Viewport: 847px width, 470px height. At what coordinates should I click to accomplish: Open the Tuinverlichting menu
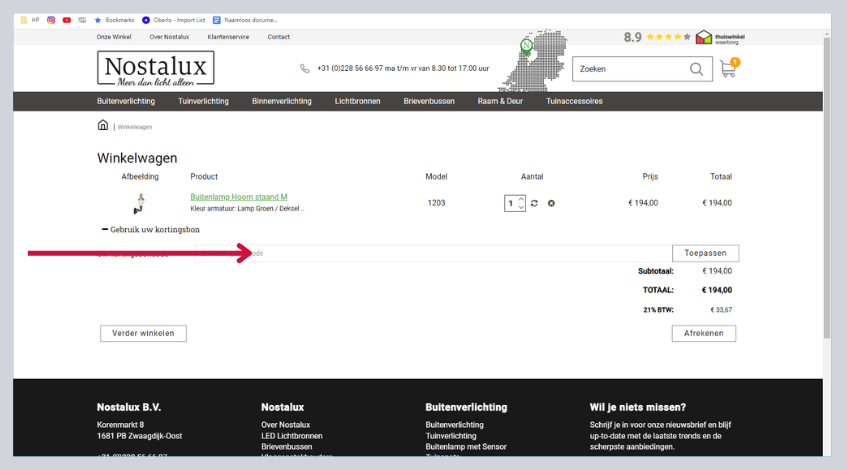pos(203,101)
